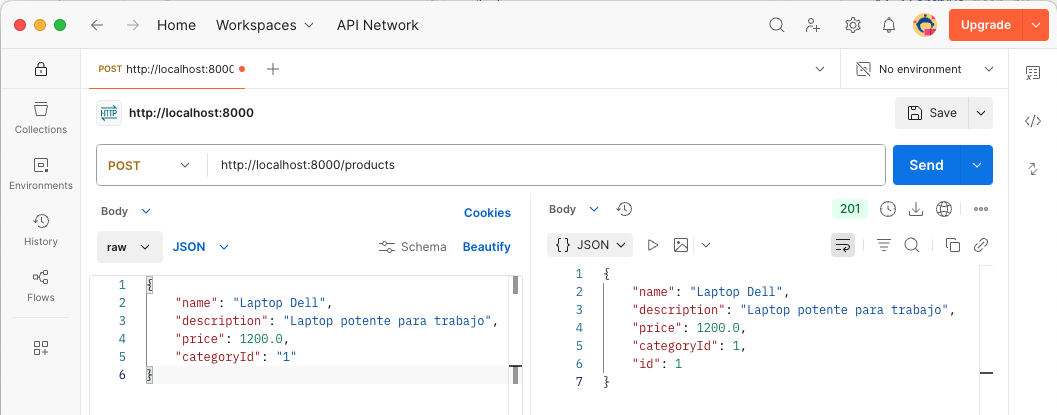Open the notifications bell
Screen dimensions: 1057x415
889,25
